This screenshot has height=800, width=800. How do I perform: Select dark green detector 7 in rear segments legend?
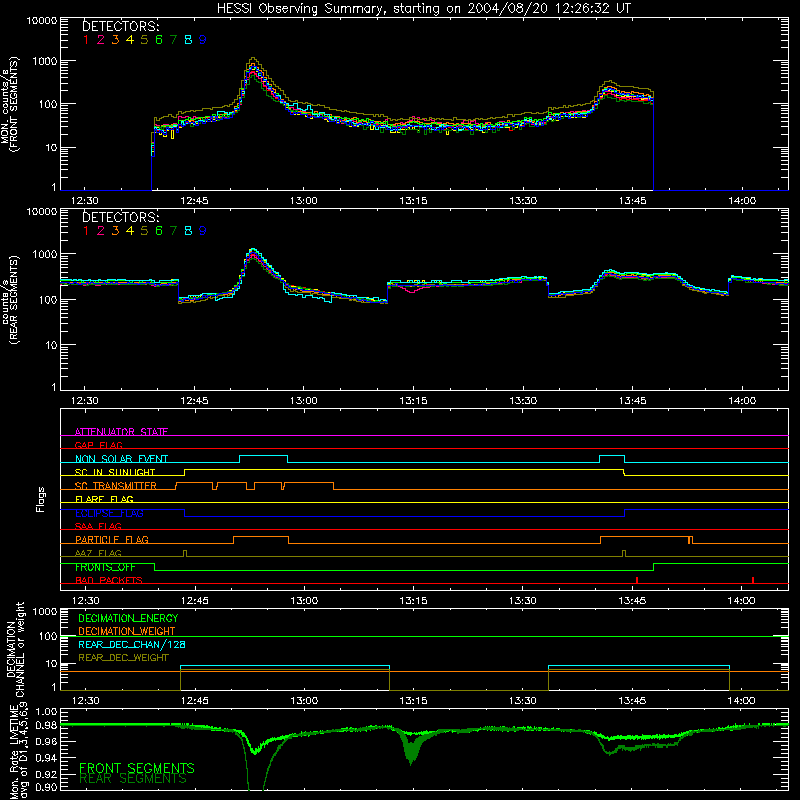tap(173, 231)
